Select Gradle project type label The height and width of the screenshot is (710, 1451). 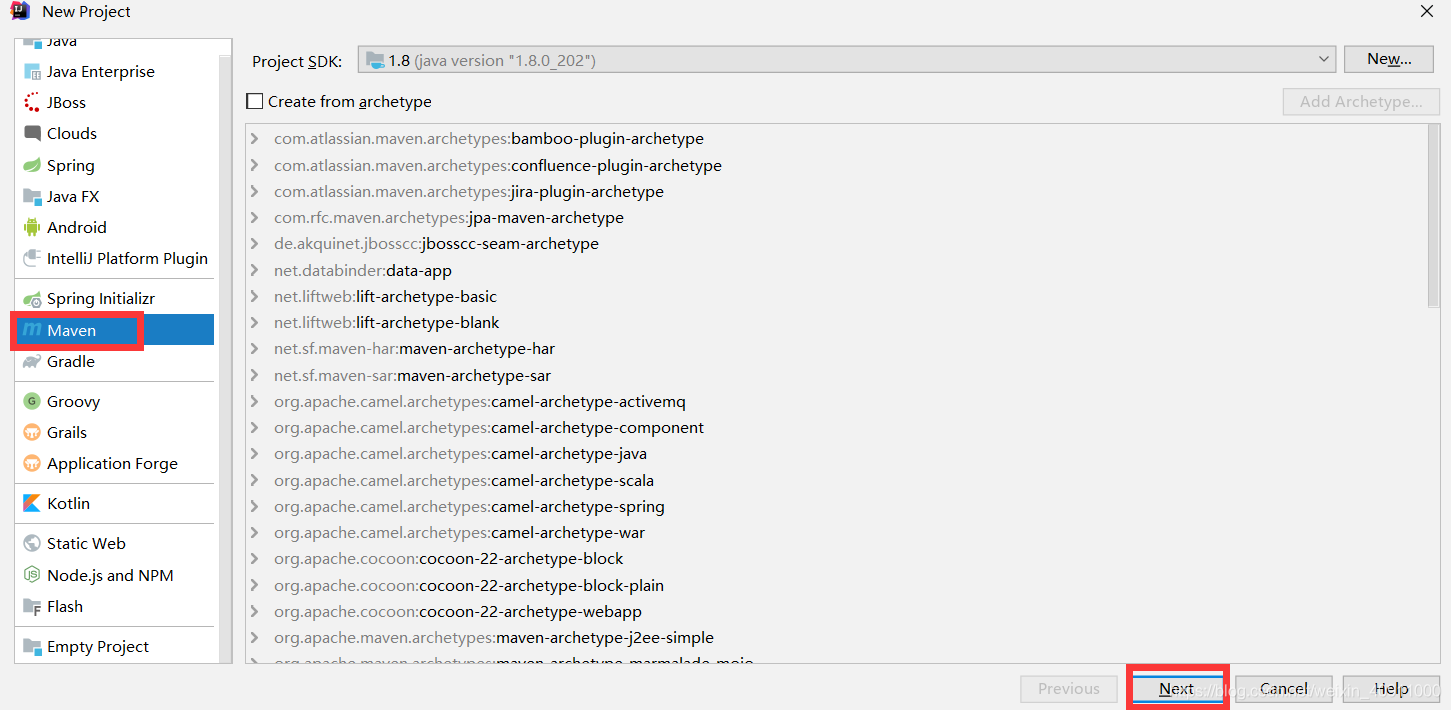click(71, 362)
